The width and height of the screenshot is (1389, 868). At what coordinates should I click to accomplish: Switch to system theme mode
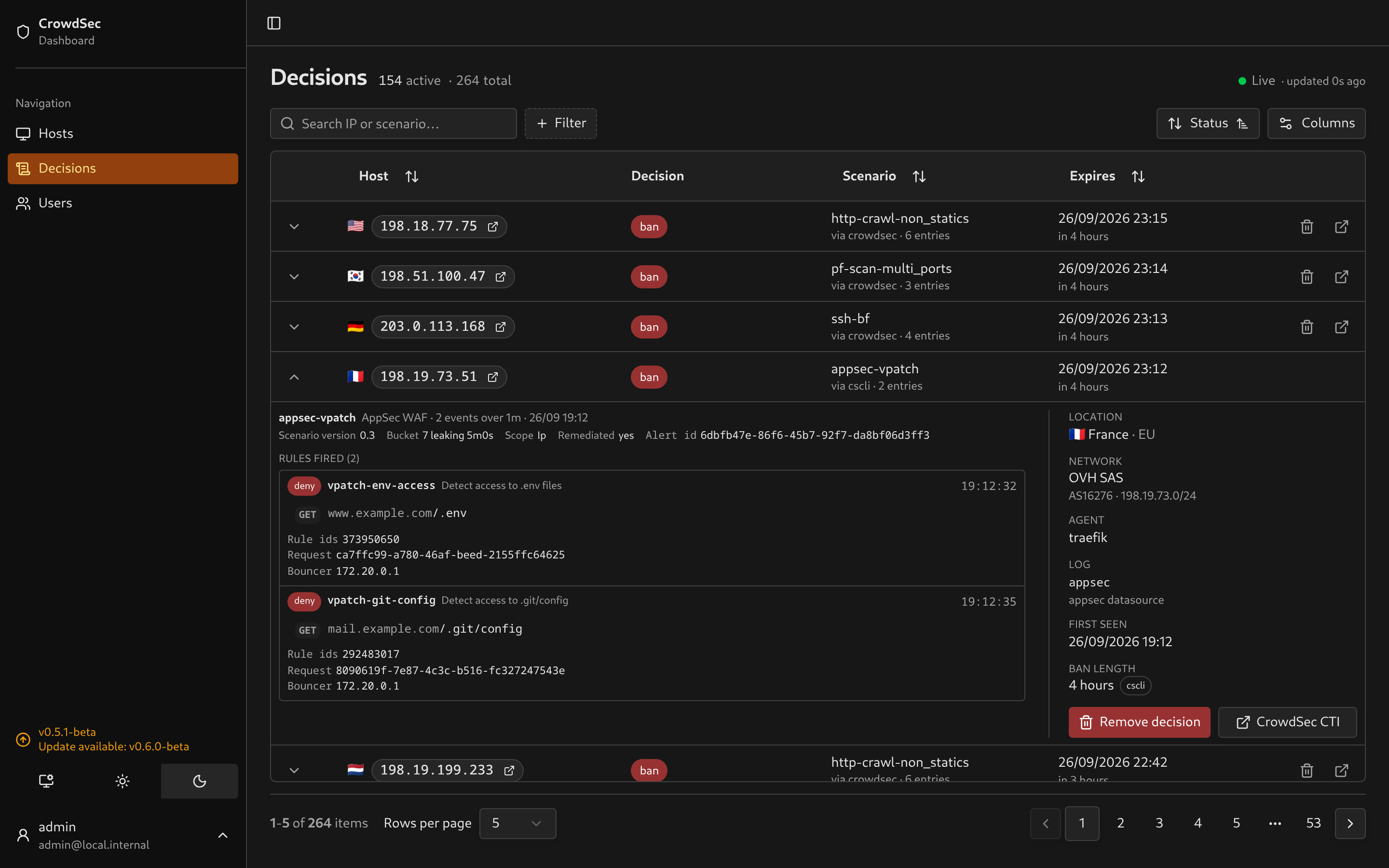coord(46,781)
